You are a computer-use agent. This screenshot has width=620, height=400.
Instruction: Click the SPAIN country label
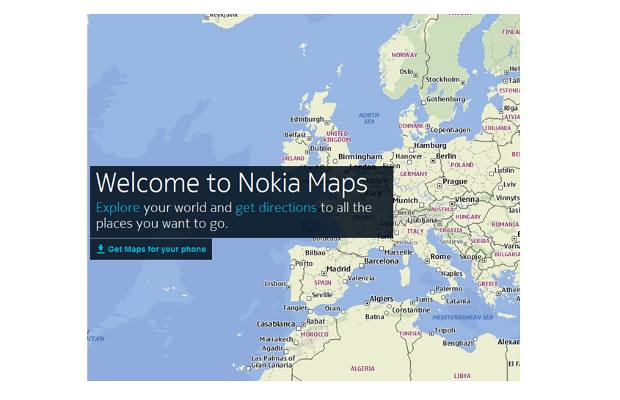tap(323, 283)
